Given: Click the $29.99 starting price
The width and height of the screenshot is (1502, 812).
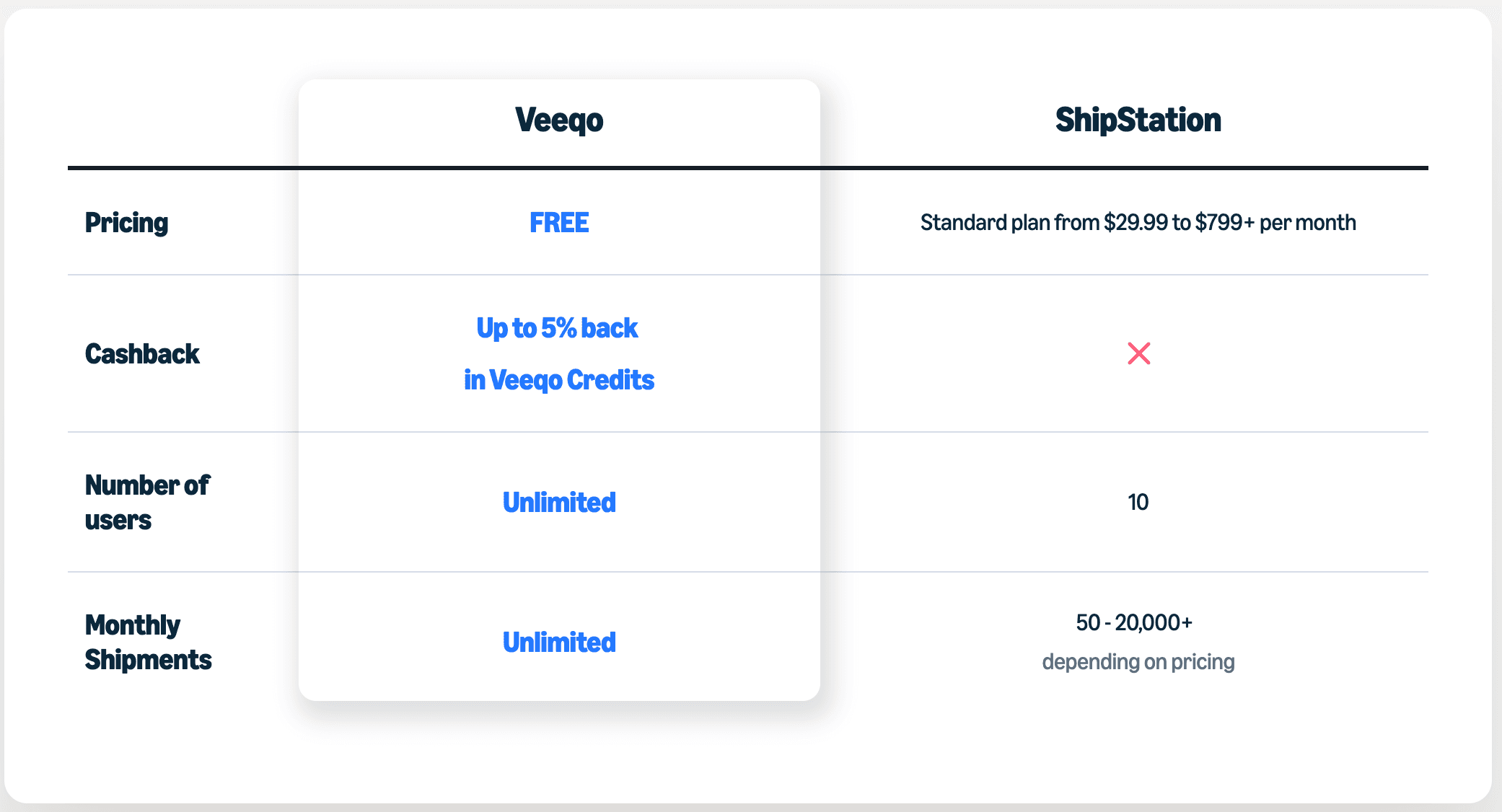Looking at the screenshot, I should (x=1136, y=223).
